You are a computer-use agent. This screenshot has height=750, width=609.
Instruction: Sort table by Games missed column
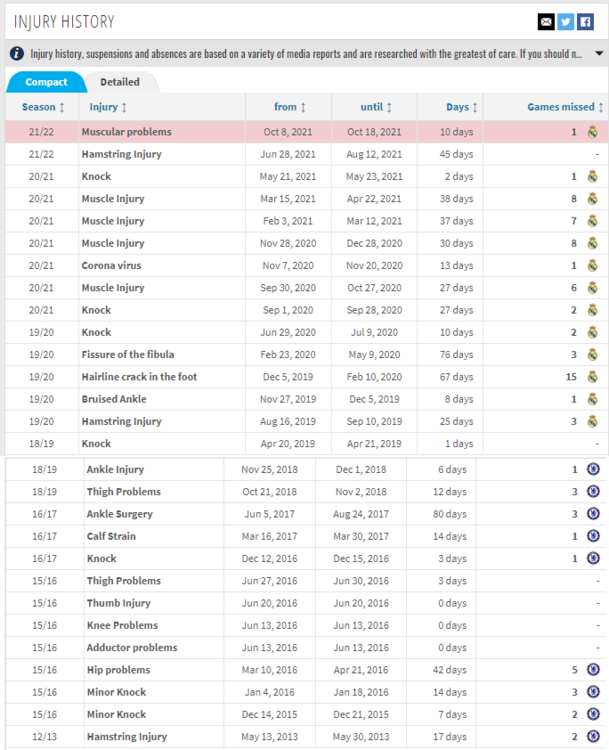click(565, 107)
